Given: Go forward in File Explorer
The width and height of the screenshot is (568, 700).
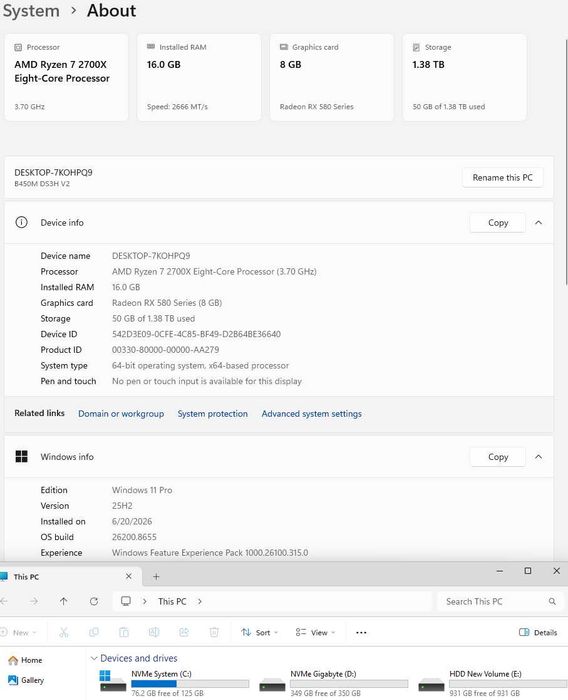Looking at the screenshot, I should [34, 602].
